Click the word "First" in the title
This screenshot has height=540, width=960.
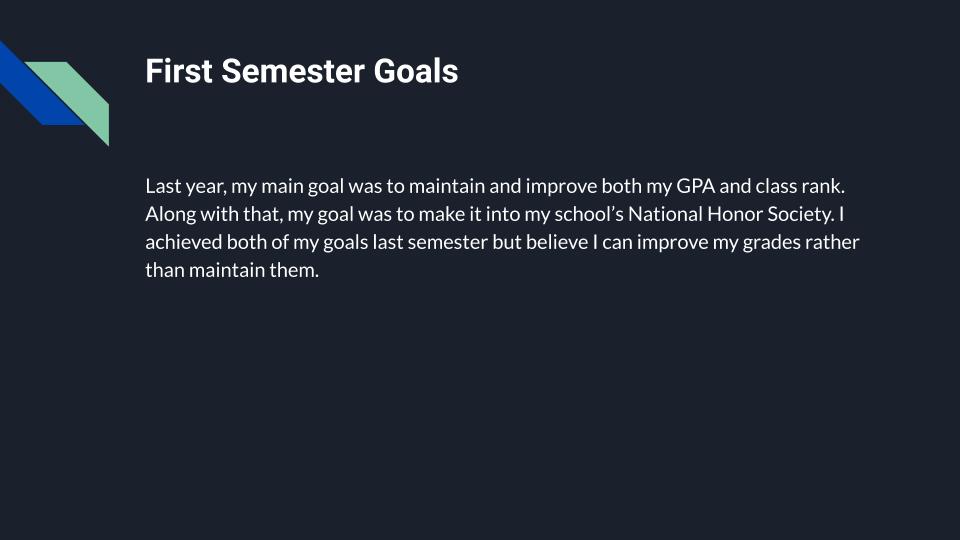click(179, 71)
